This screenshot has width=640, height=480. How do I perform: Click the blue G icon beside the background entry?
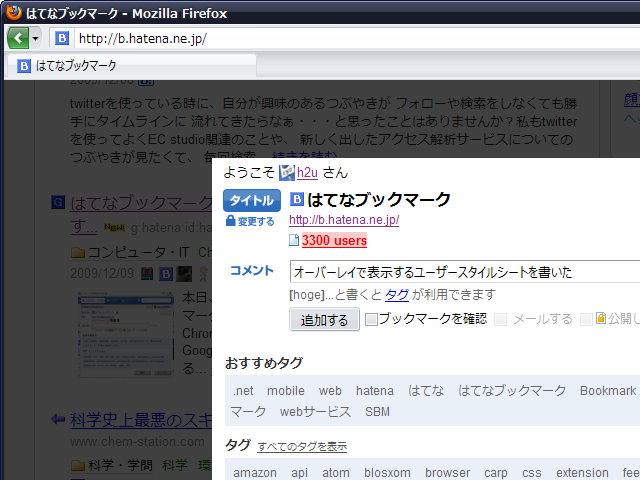(58, 202)
